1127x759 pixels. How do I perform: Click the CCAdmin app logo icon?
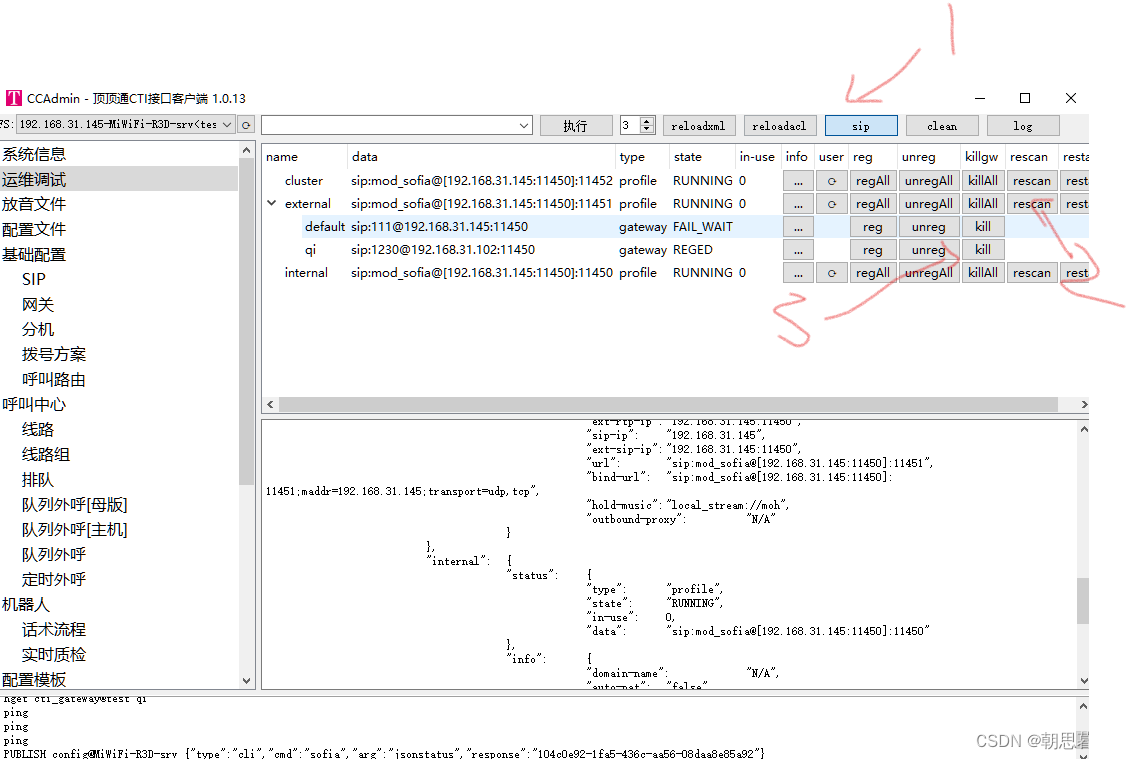point(14,98)
